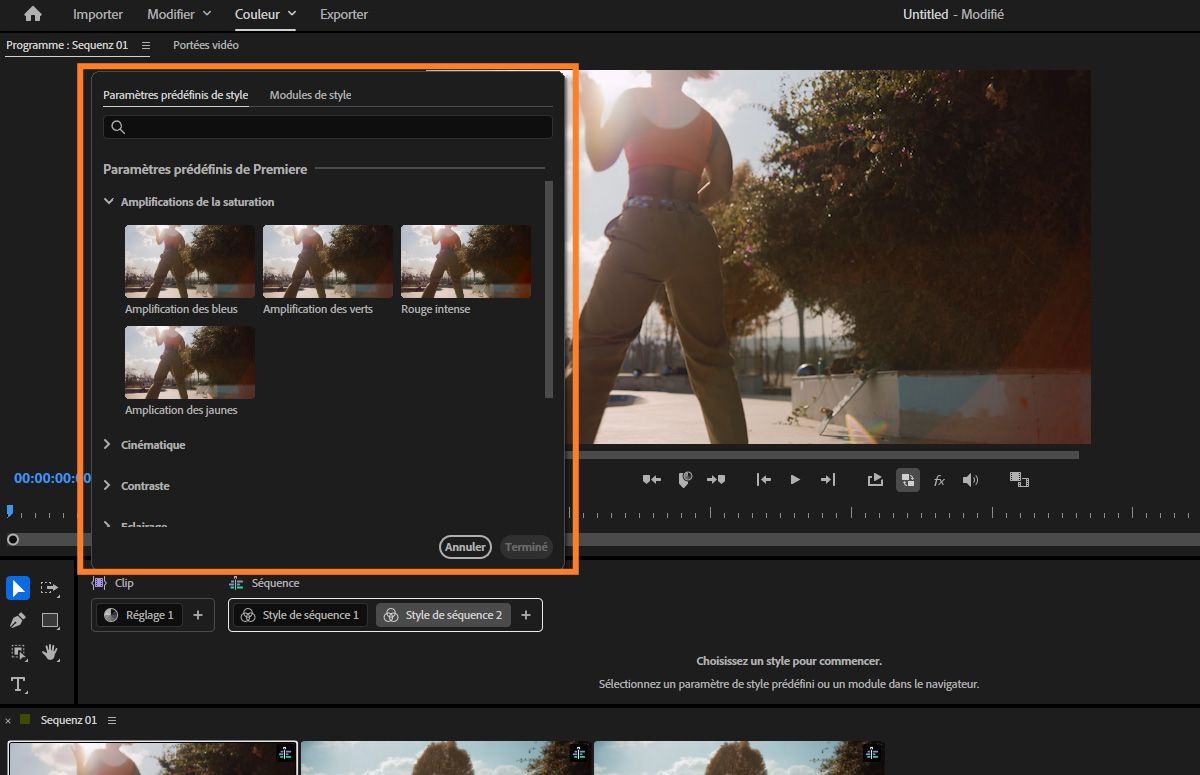Collapse Amplifications de la saturation group
This screenshot has width=1200, height=775.
[108, 202]
